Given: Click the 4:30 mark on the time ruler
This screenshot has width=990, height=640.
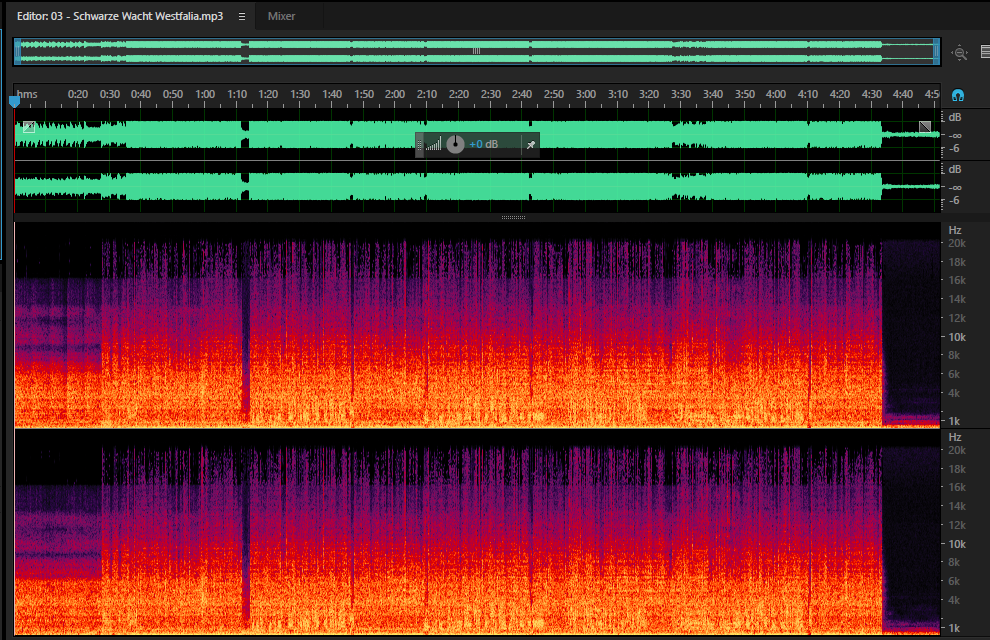Looking at the screenshot, I should tap(871, 95).
